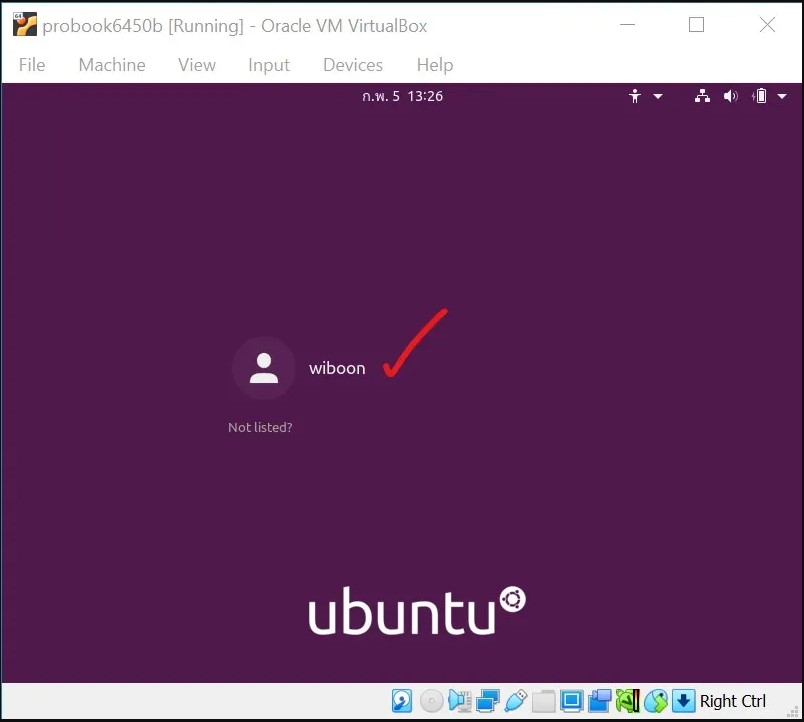Click the audio status icon in VirtualBox status bar
The width and height of the screenshot is (804, 722).
click(x=459, y=701)
